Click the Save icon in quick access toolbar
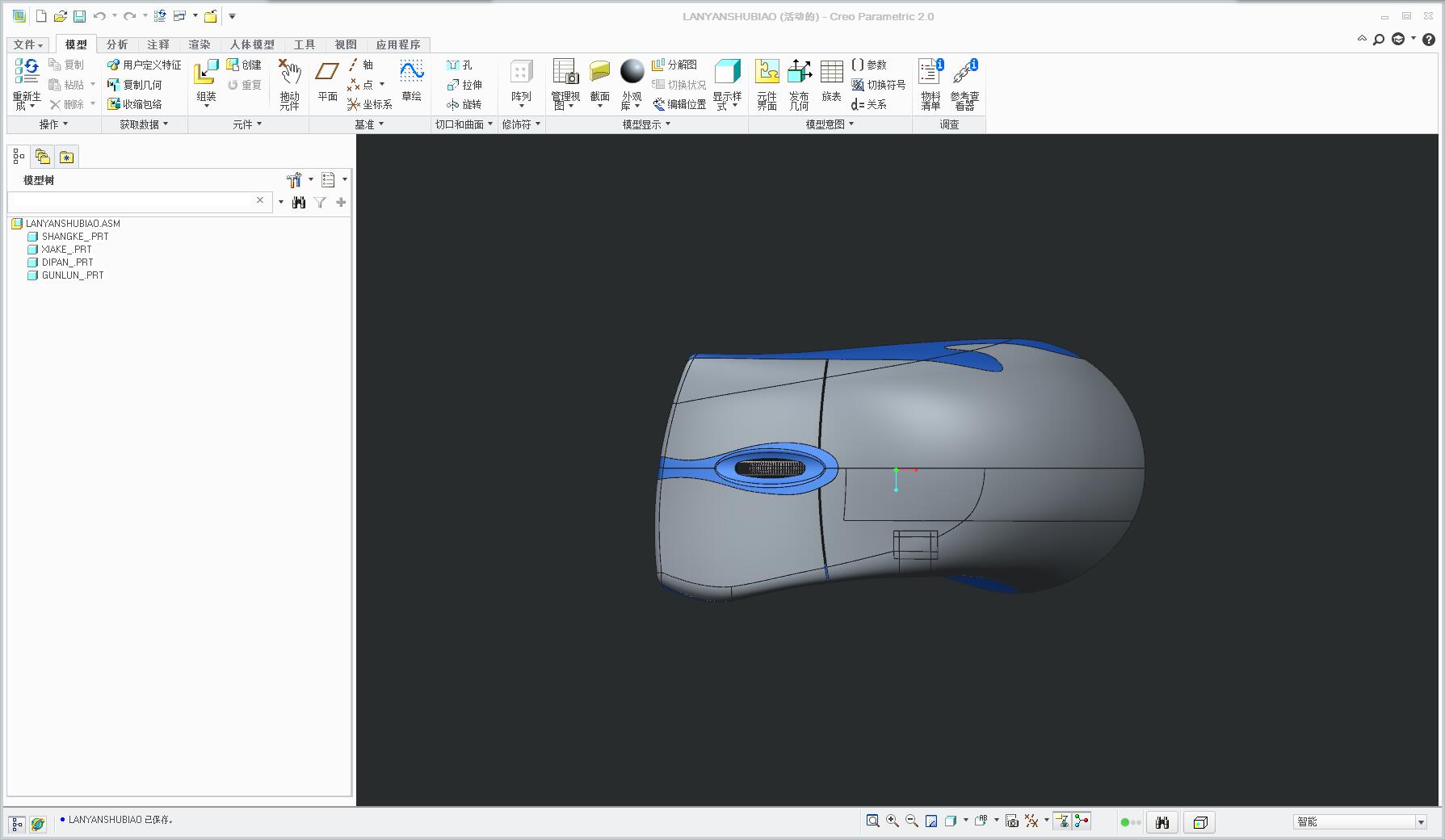1445x840 pixels. 79,16
